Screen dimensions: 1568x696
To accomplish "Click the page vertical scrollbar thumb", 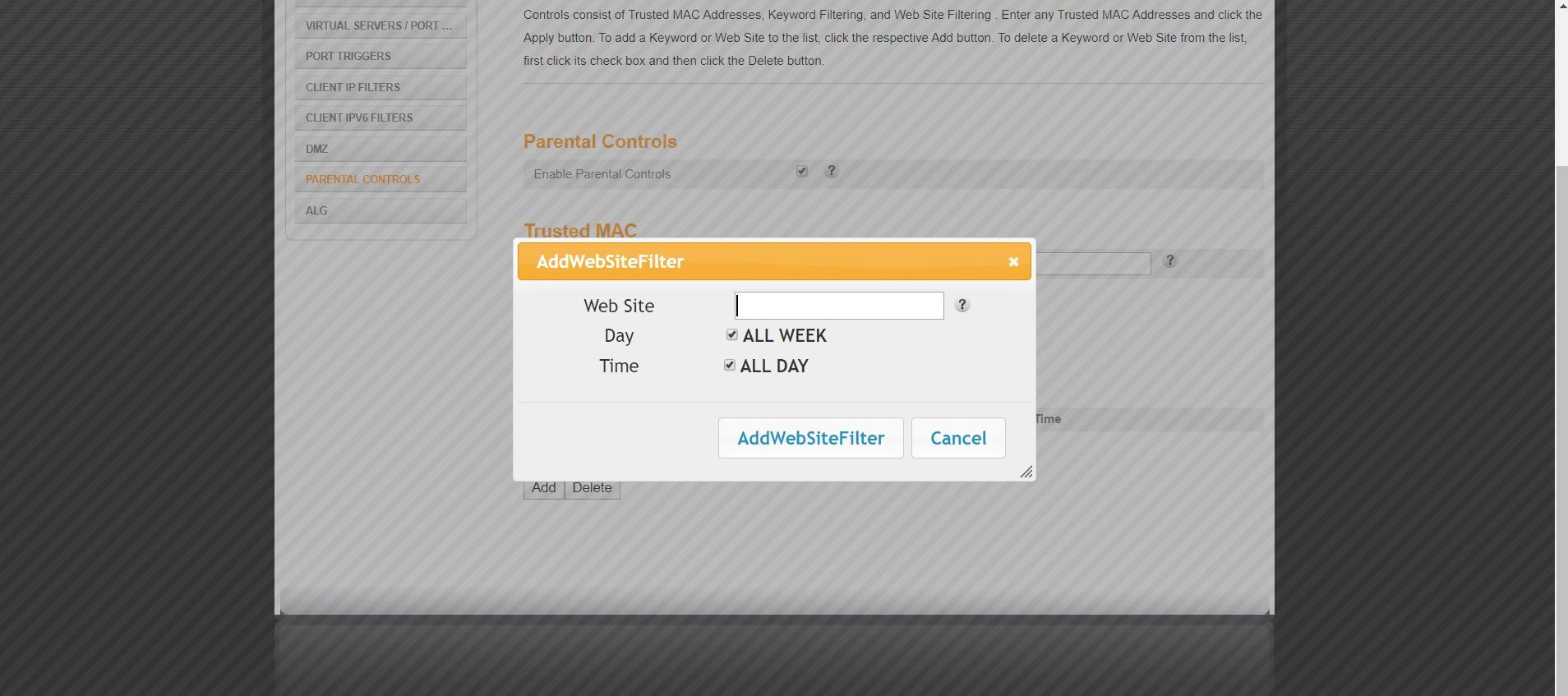I will point(1561,430).
